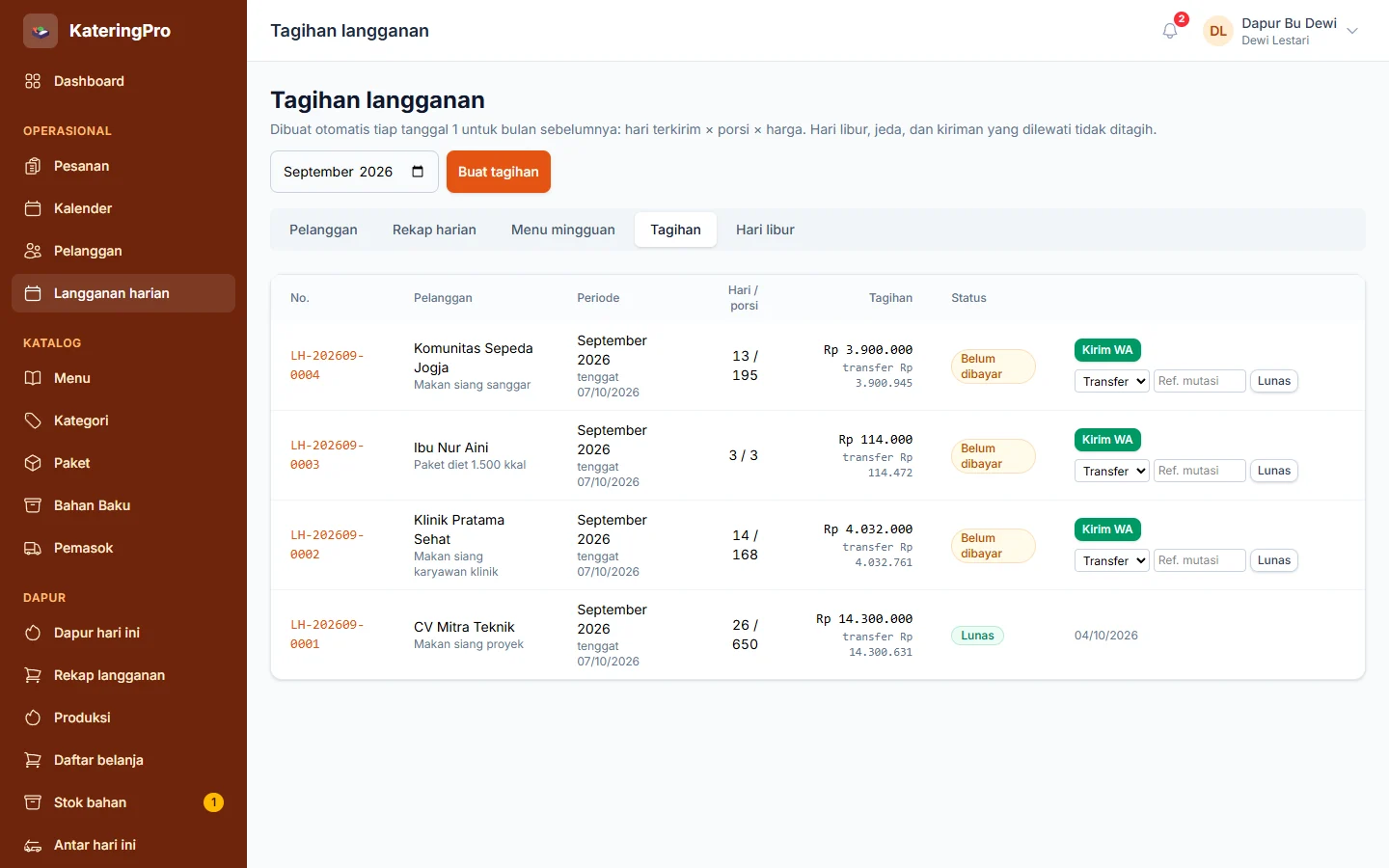Click the September 2026 month field
Viewport: 1389px width, 868px height.
(354, 172)
